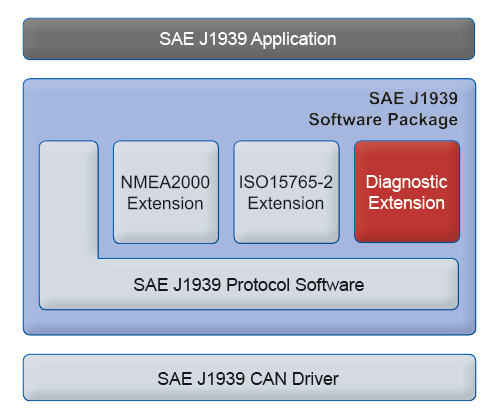Select the red Diagnostic Extension block
500x420 pixels.
coord(407,192)
